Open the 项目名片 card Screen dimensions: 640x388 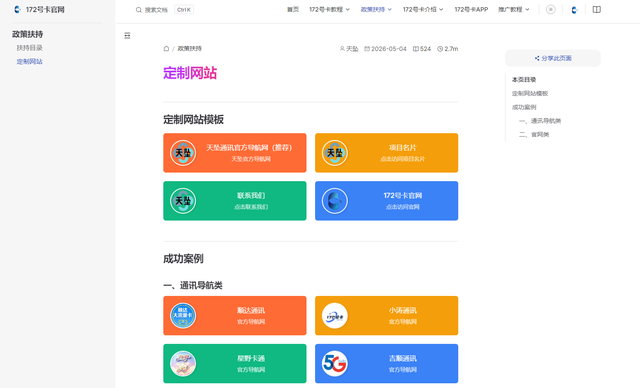tap(387, 153)
